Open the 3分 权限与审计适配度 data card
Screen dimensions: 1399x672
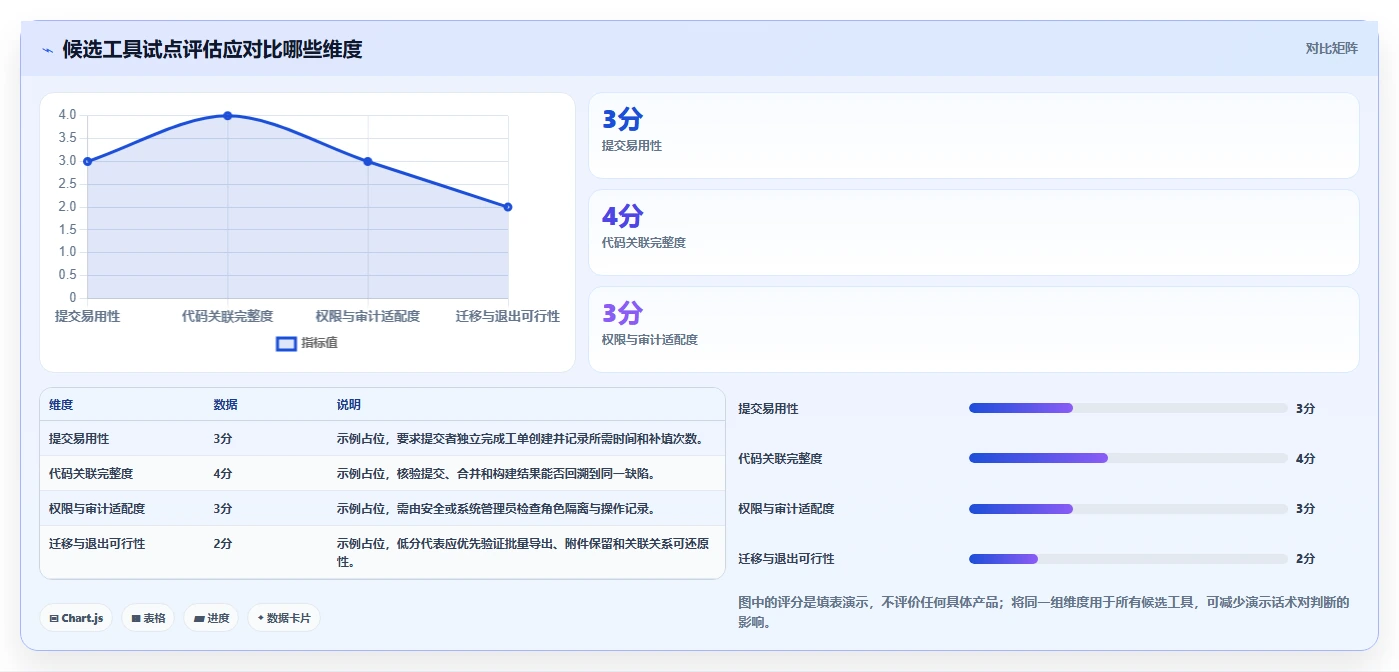tap(974, 329)
